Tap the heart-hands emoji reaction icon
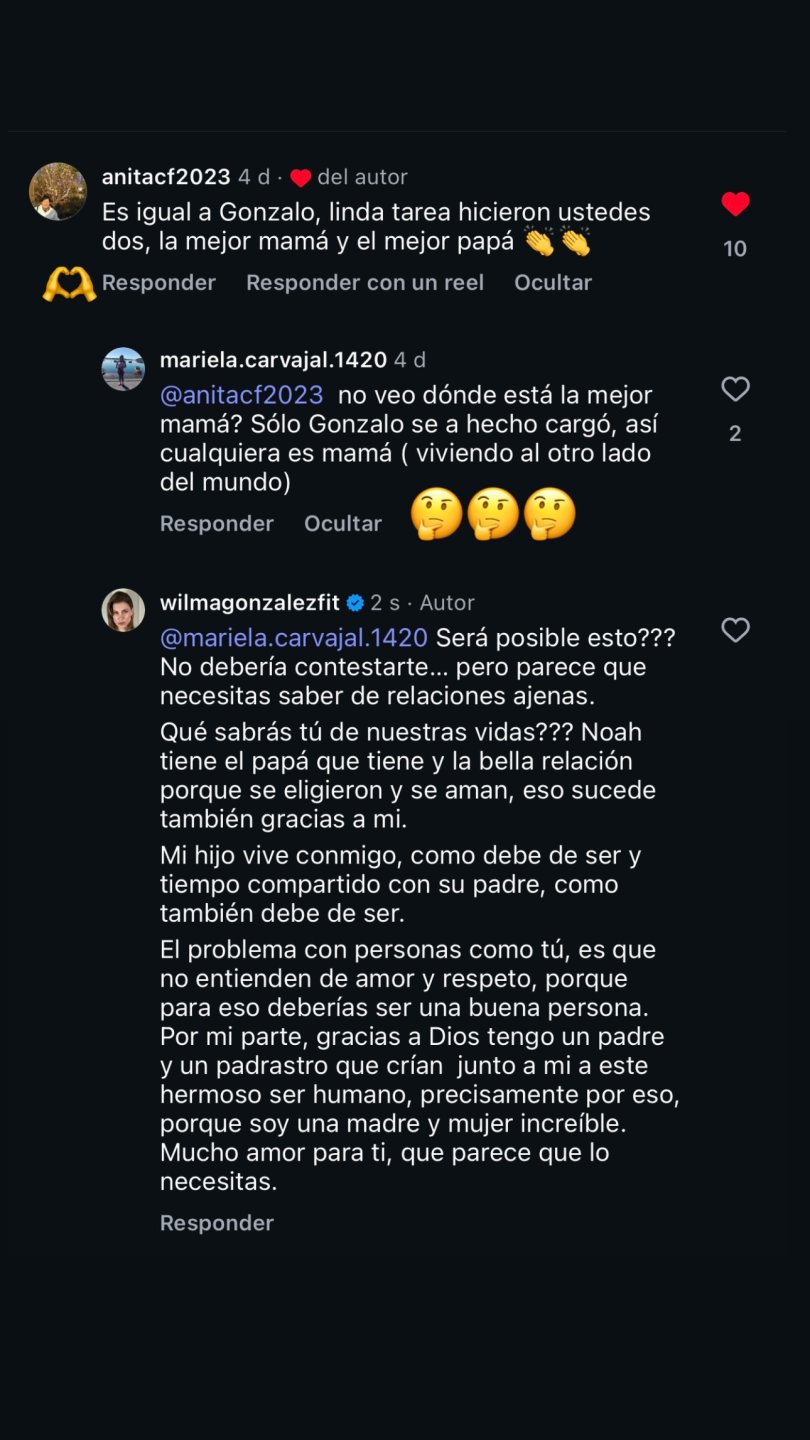This screenshot has height=1440, width=810. tap(69, 284)
